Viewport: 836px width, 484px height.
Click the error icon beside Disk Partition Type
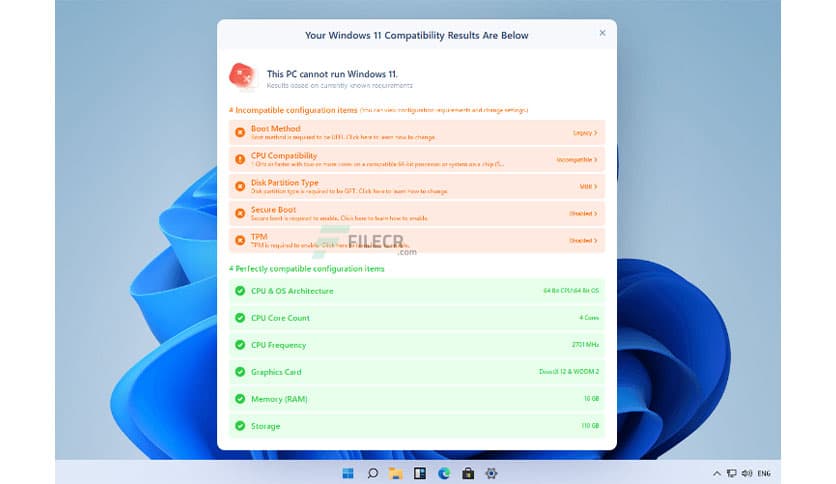pos(240,186)
